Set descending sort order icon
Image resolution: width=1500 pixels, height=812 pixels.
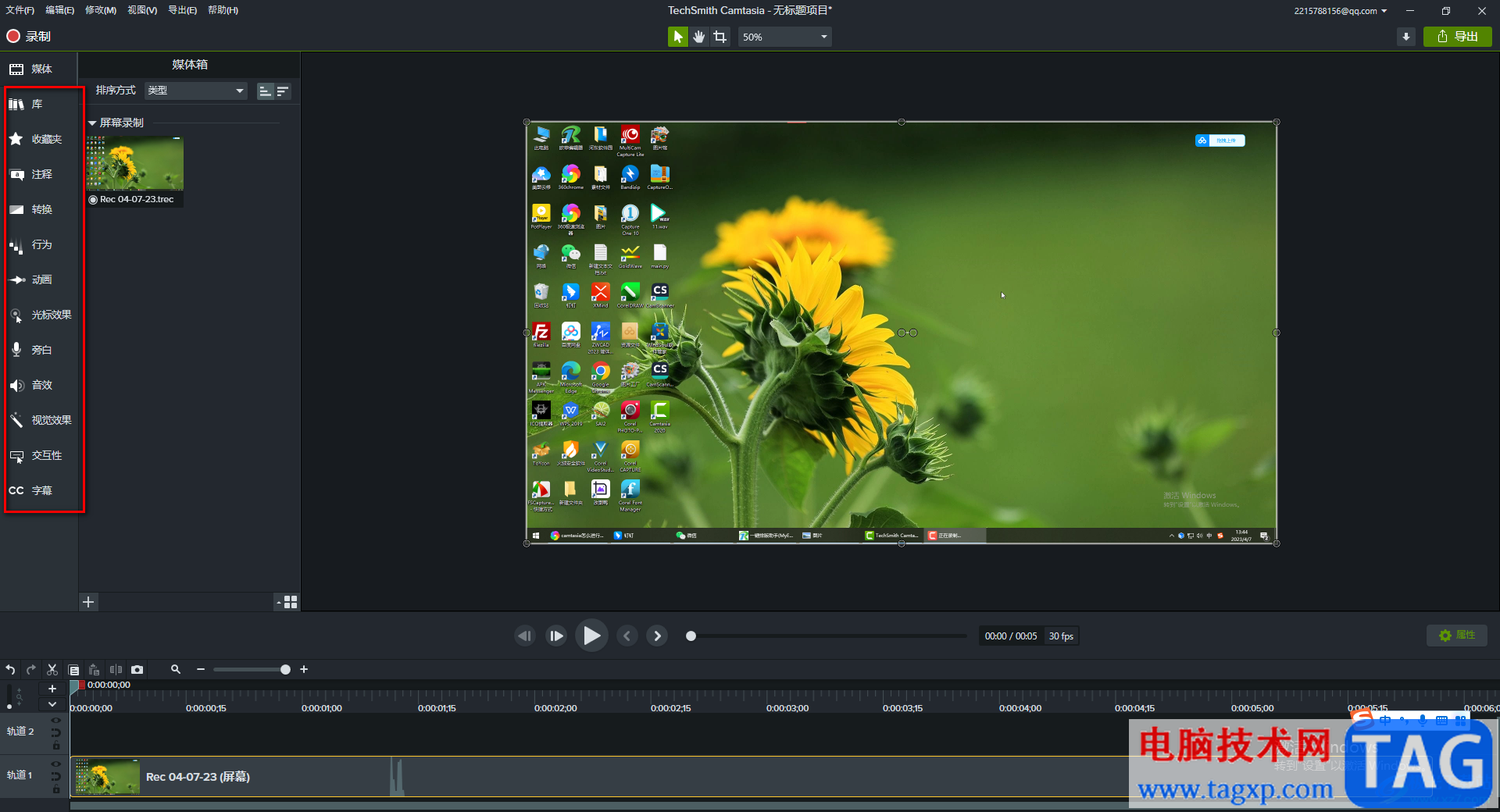tap(283, 91)
